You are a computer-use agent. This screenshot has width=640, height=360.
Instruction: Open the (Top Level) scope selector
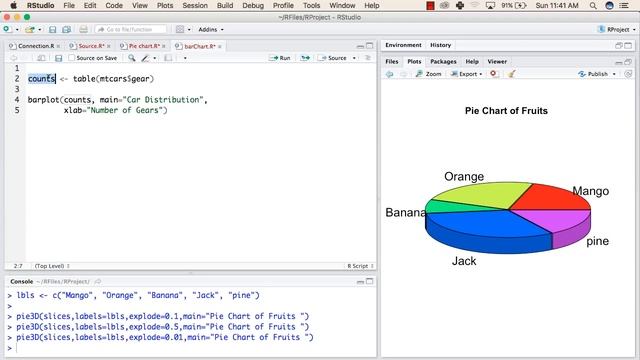(x=52, y=266)
